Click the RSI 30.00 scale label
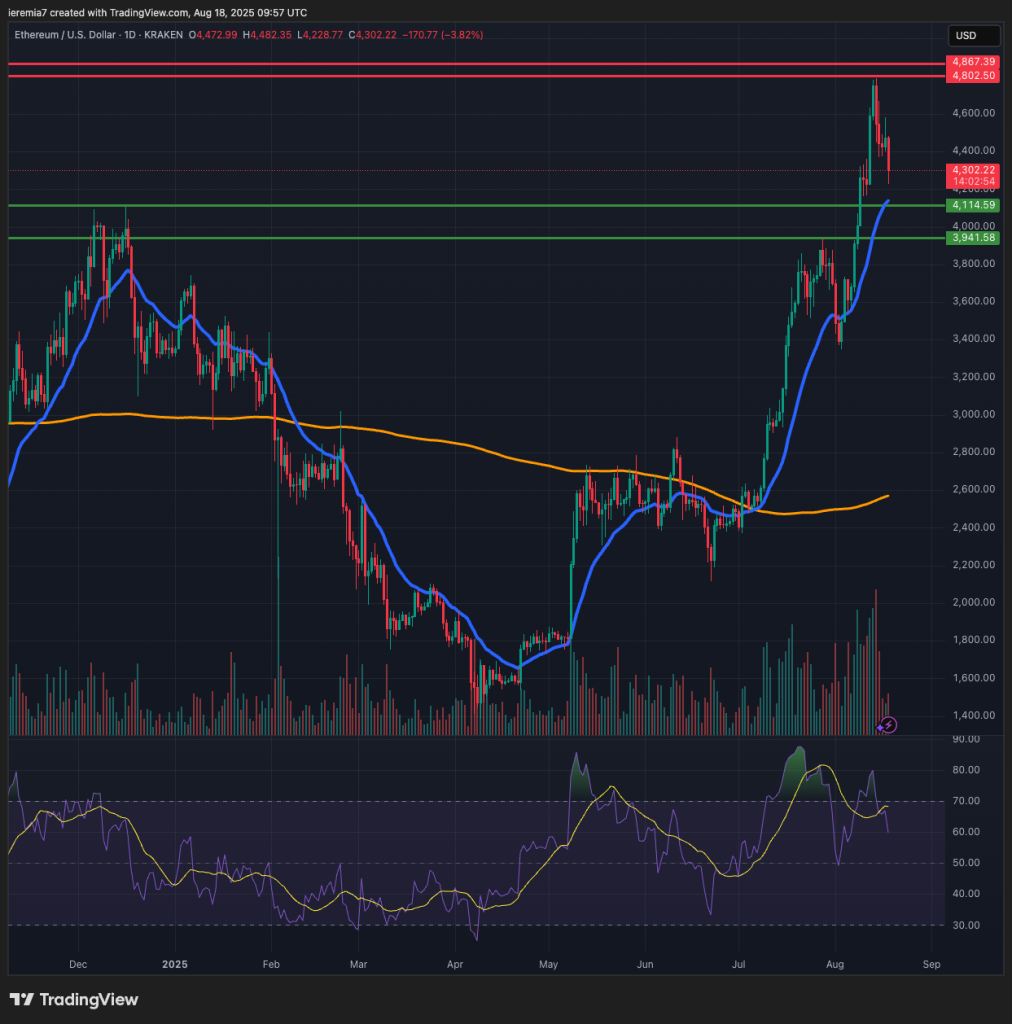The width and height of the screenshot is (1012, 1024). [x=966, y=925]
